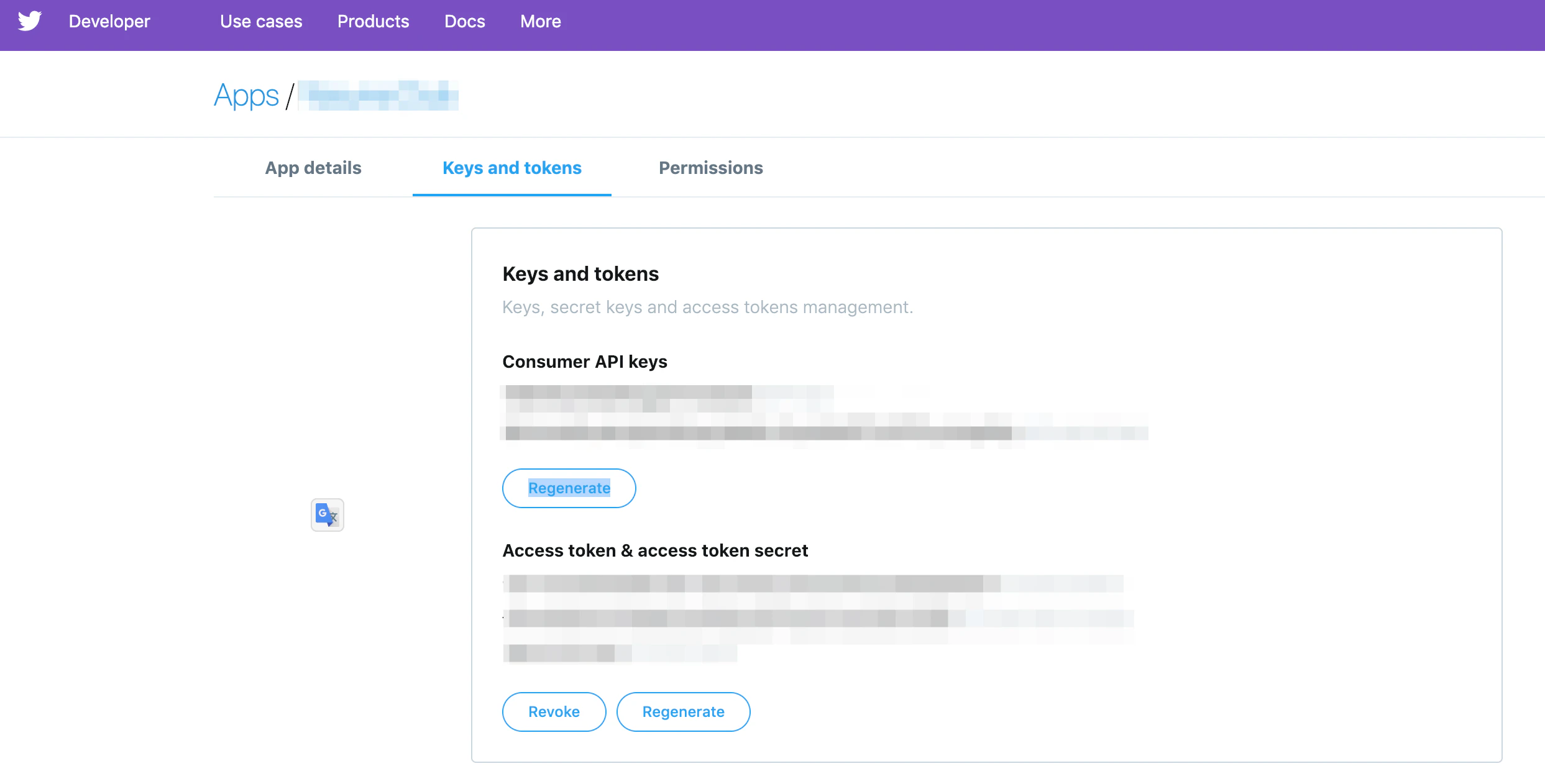Click the Twitter bird logo
1545x784 pixels.
click(x=29, y=21)
